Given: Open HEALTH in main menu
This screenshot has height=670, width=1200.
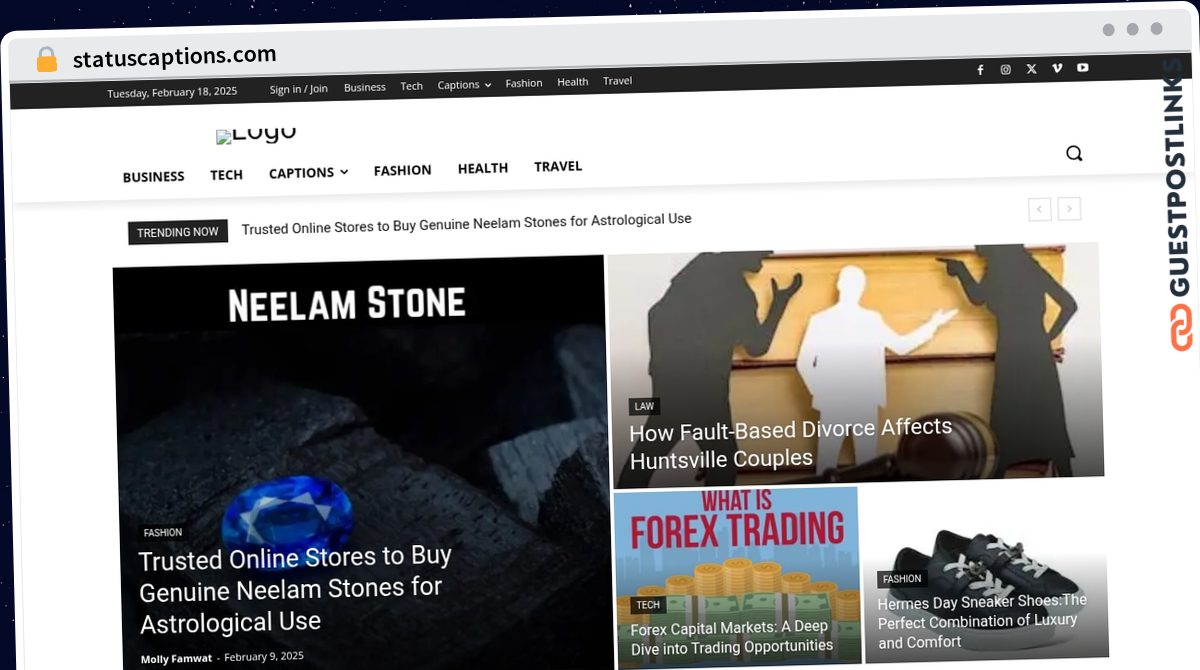Looking at the screenshot, I should pyautogui.click(x=483, y=168).
